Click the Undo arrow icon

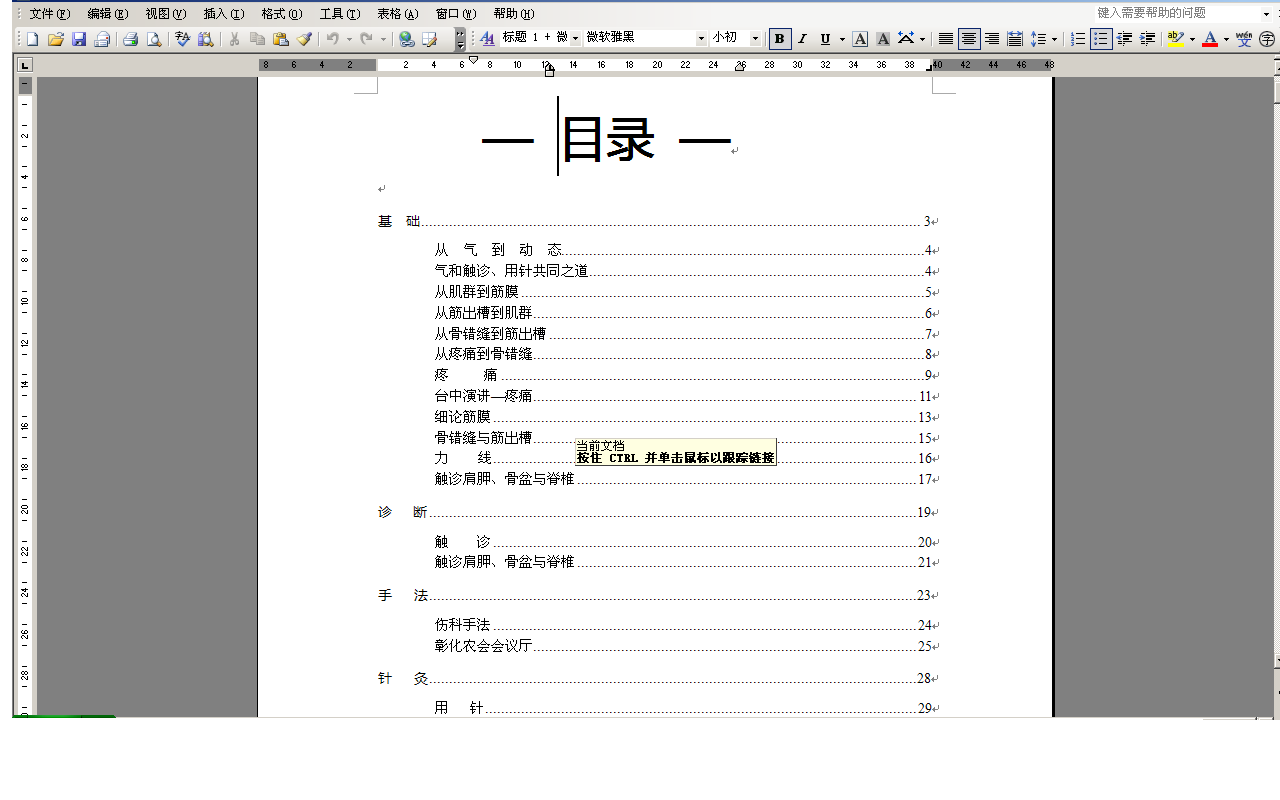click(333, 39)
